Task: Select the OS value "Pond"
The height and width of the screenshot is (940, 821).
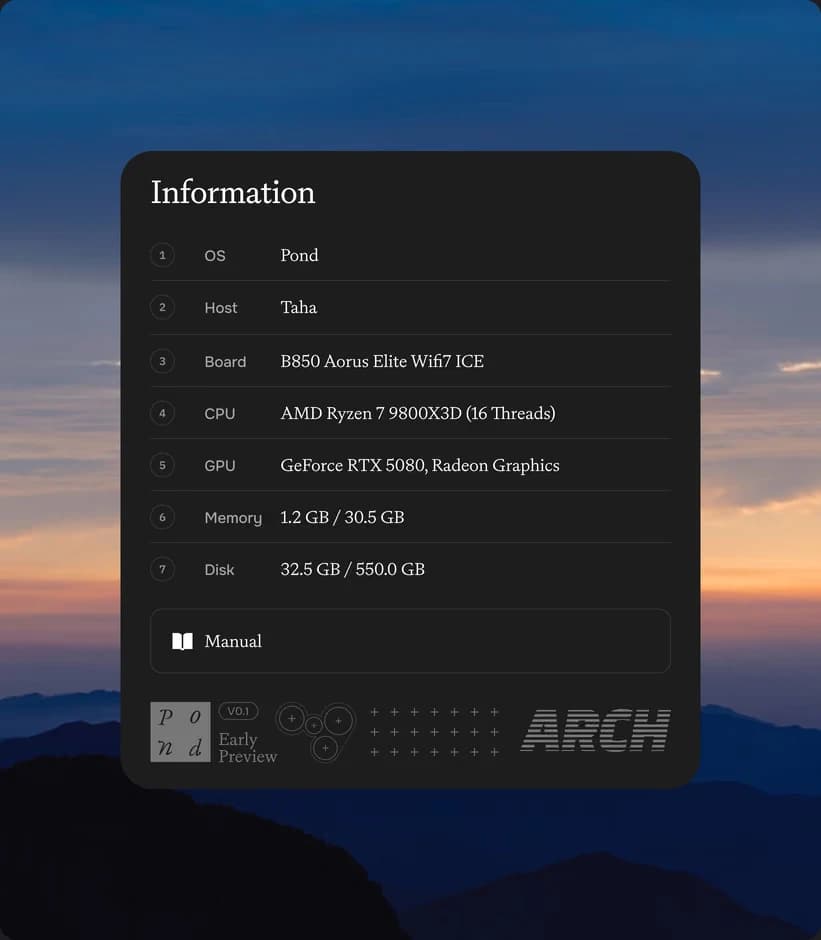Action: point(299,255)
